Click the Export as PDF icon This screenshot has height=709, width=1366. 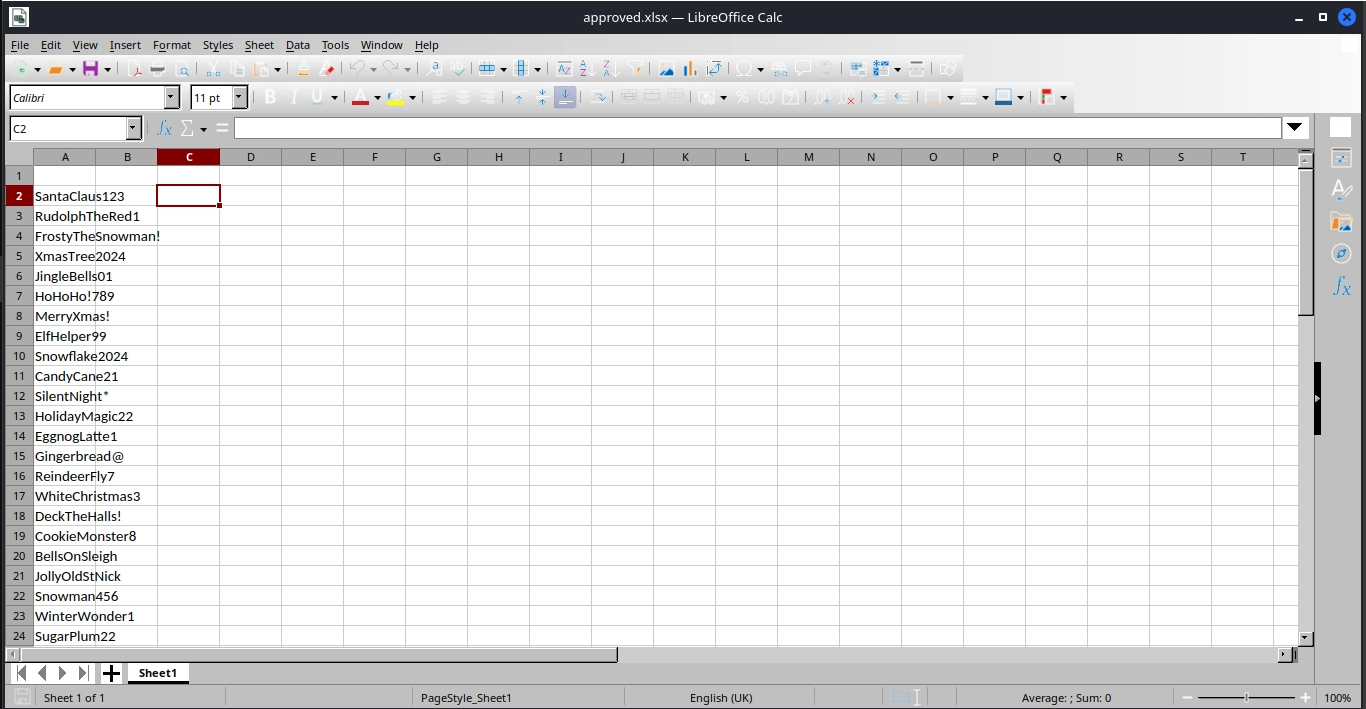point(134,69)
